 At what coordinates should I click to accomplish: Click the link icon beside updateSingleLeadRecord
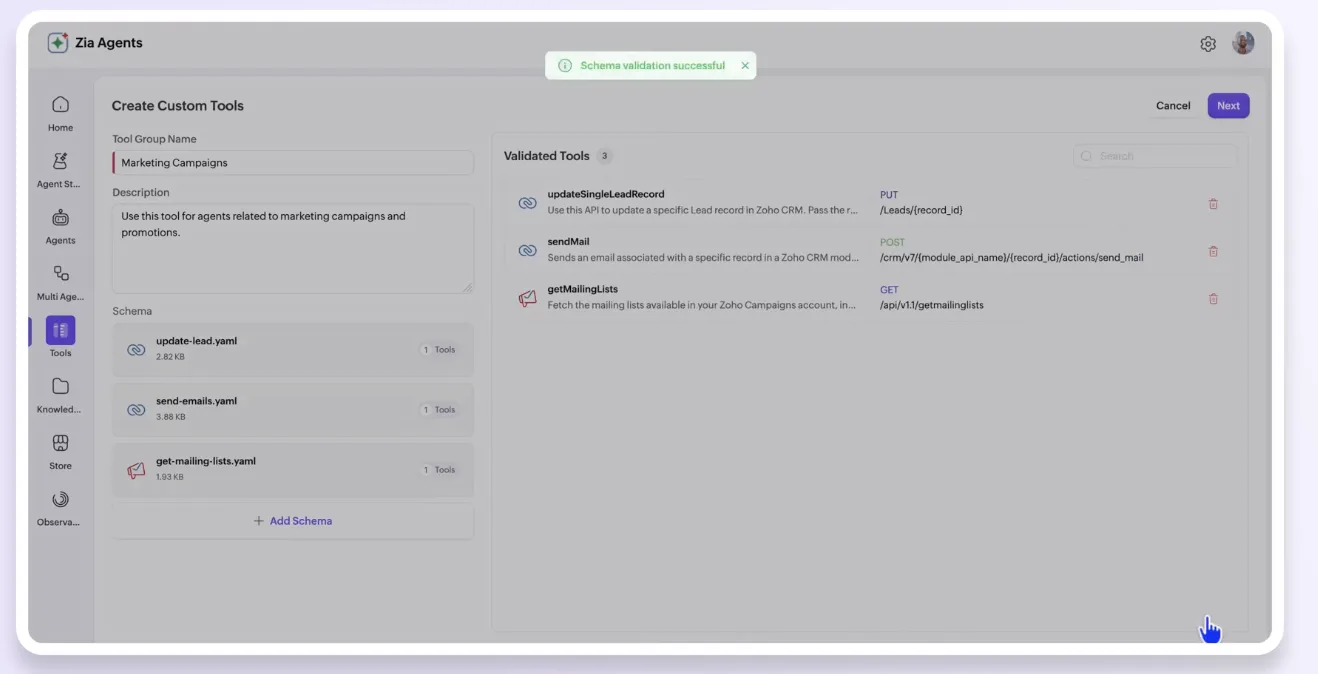coord(527,203)
